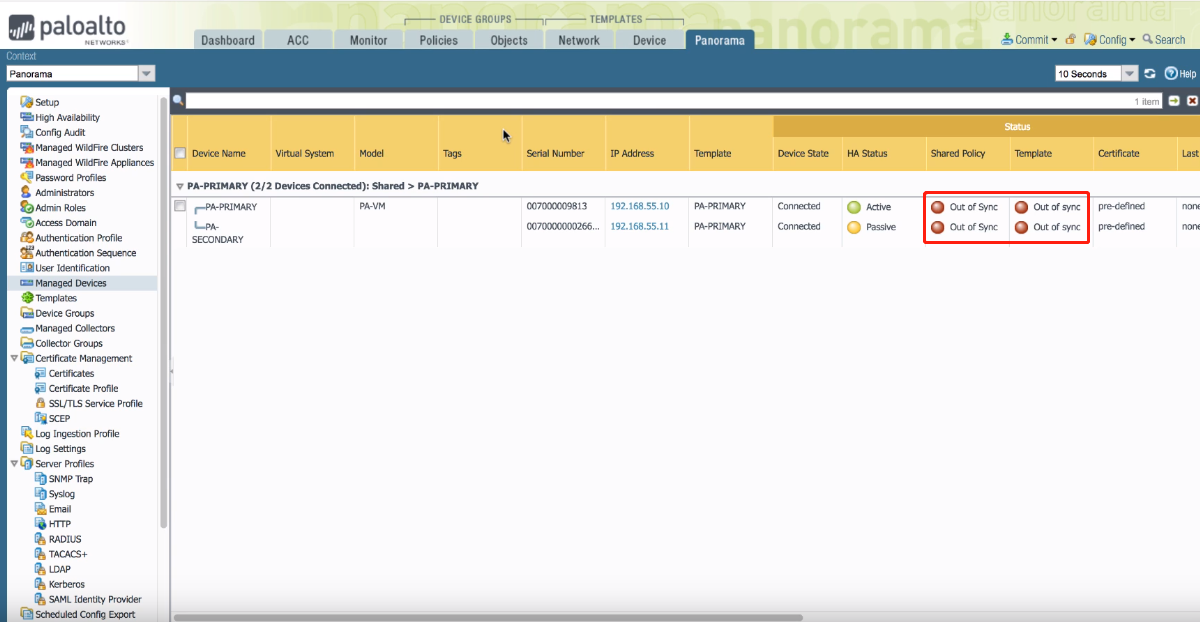
Task: Click the green arrow apply-filter icon
Action: pos(1174,101)
